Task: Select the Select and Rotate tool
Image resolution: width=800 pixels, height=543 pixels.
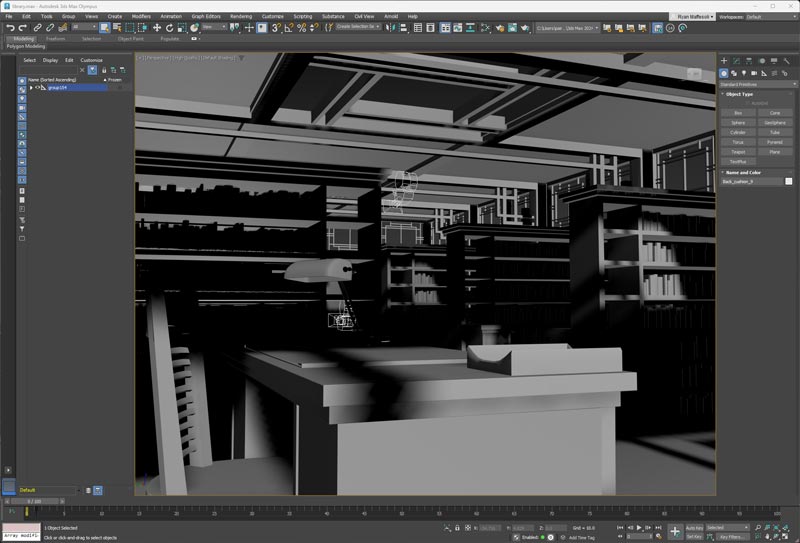Action: pyautogui.click(x=169, y=28)
